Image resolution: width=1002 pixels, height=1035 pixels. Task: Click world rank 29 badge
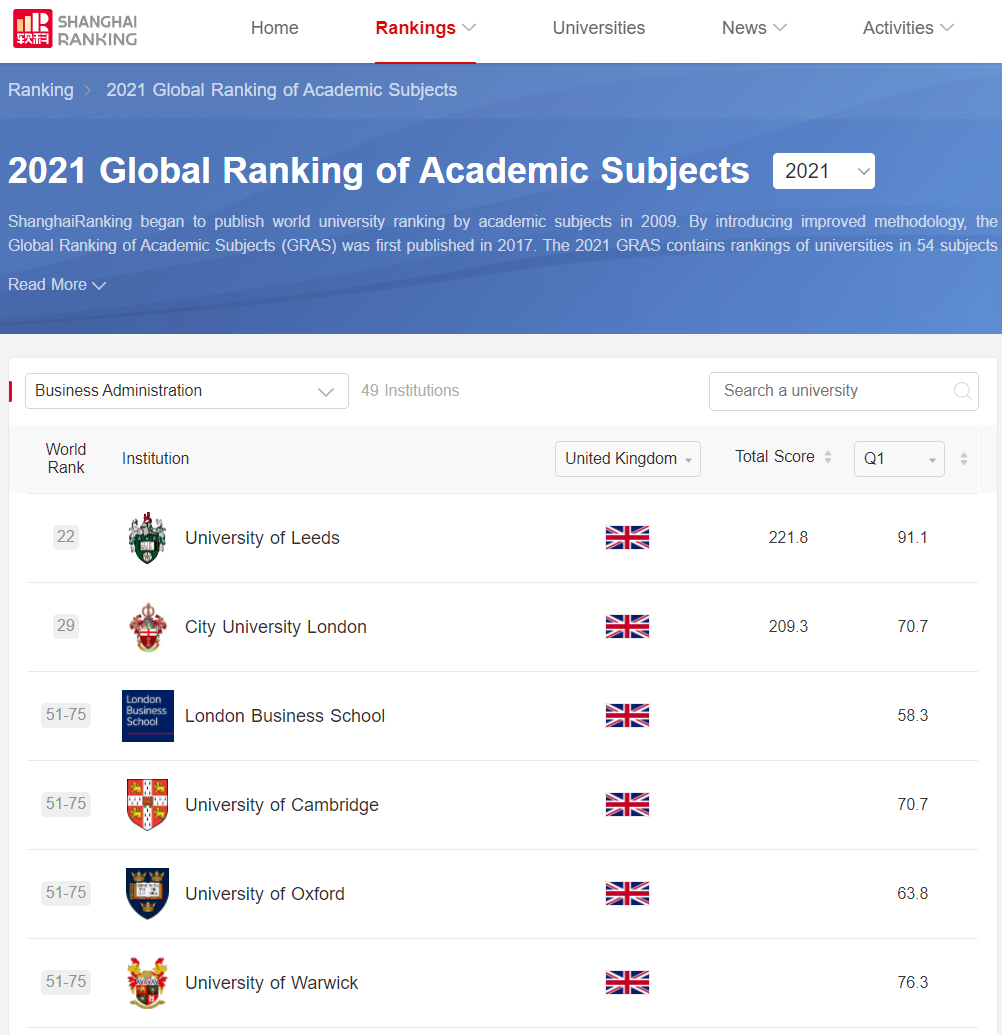point(65,626)
